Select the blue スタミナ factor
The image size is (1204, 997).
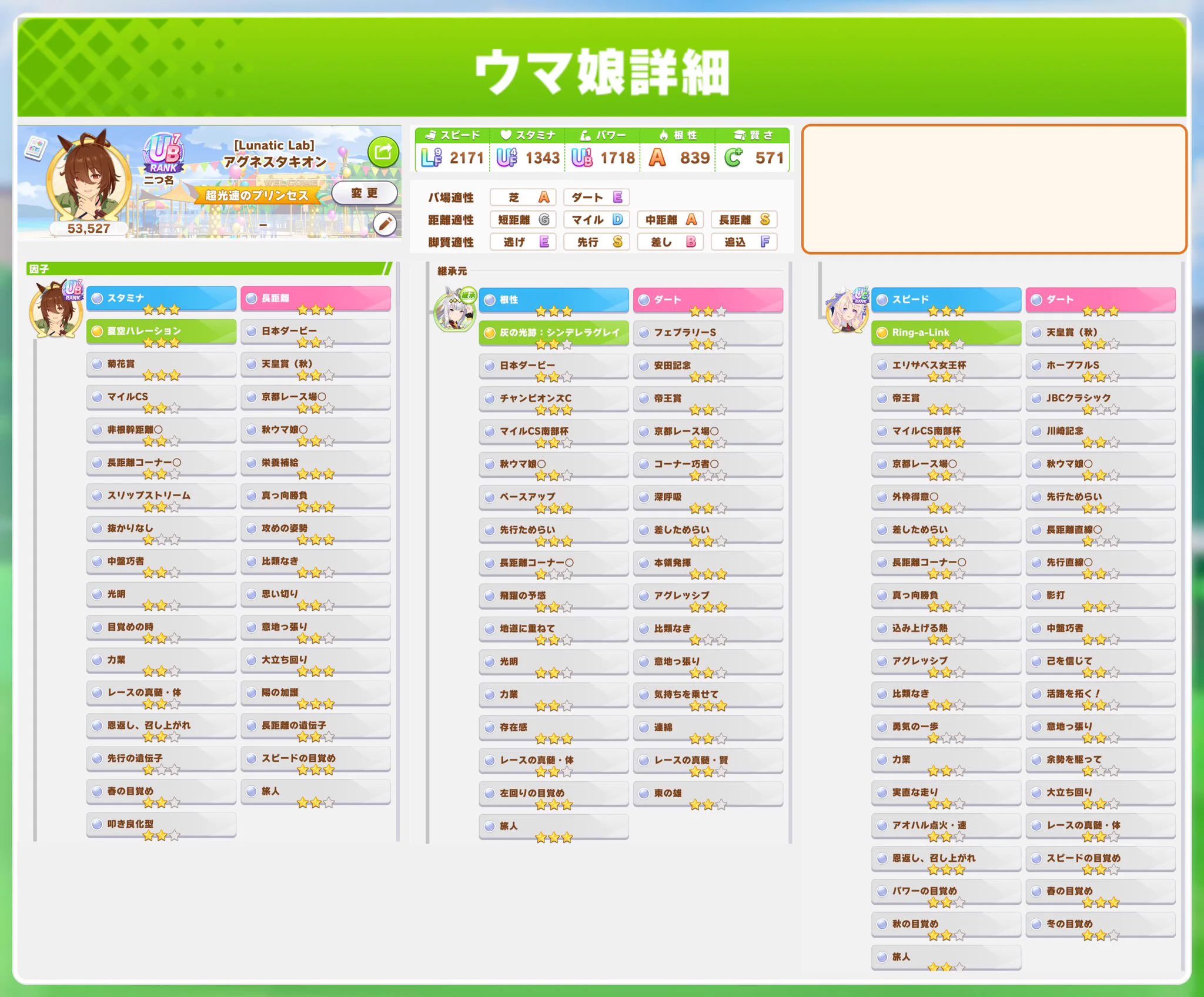[162, 299]
